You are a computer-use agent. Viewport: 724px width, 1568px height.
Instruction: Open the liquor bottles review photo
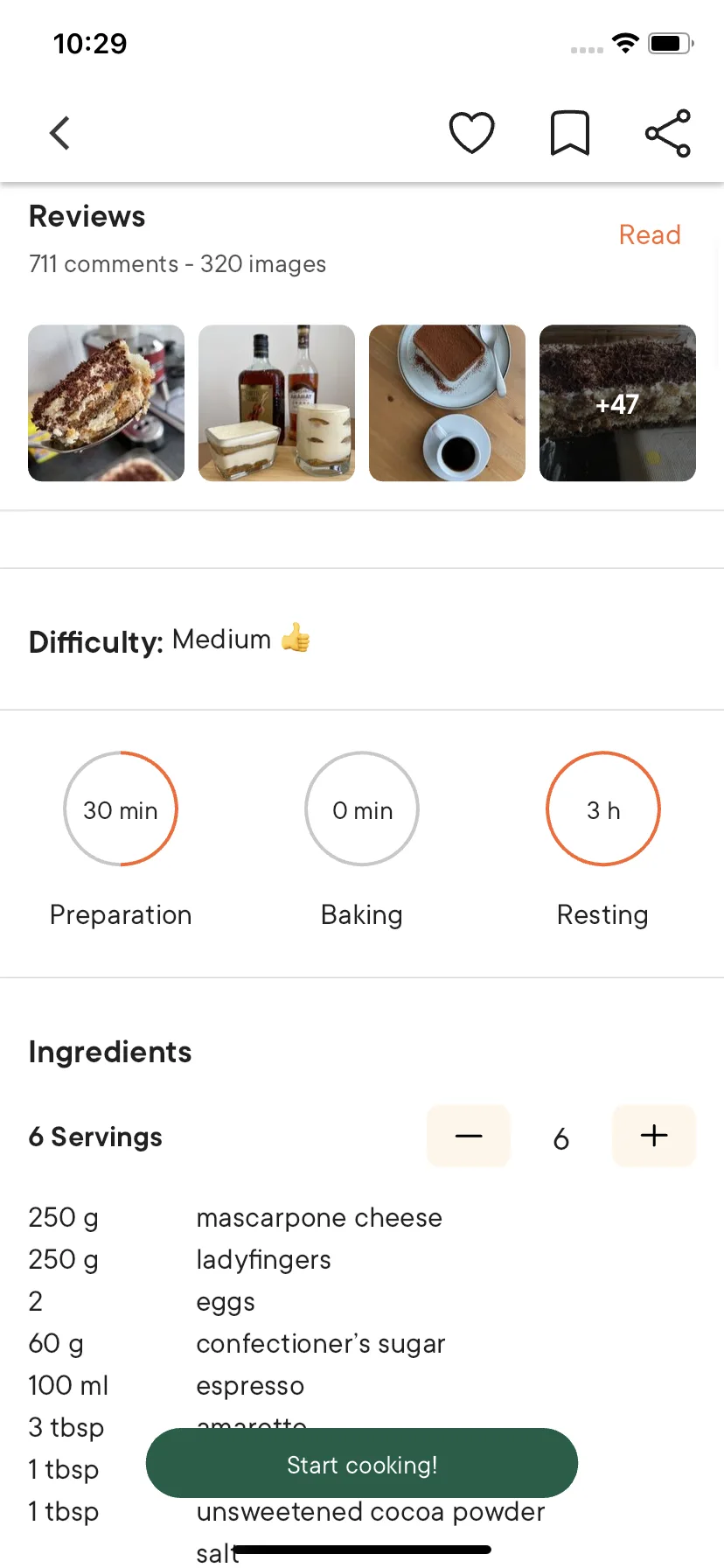277,403
